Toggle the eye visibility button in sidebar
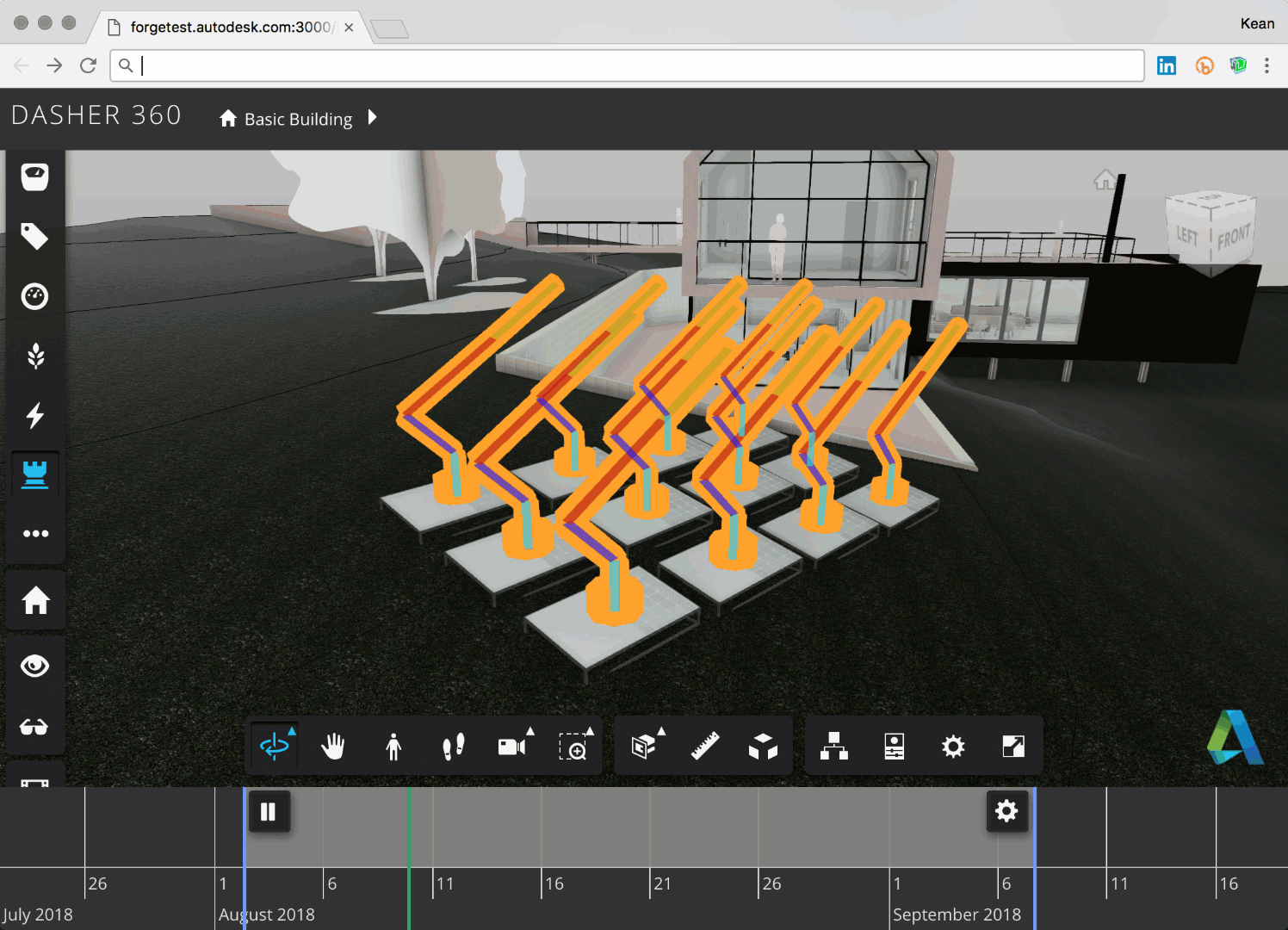 coord(35,666)
